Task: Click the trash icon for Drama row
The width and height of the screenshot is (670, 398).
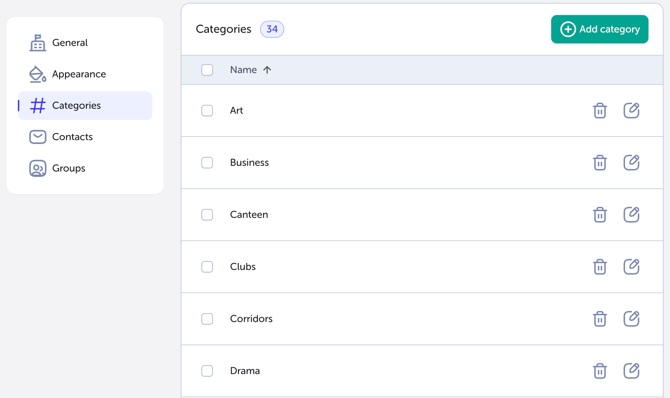Action: tap(599, 371)
